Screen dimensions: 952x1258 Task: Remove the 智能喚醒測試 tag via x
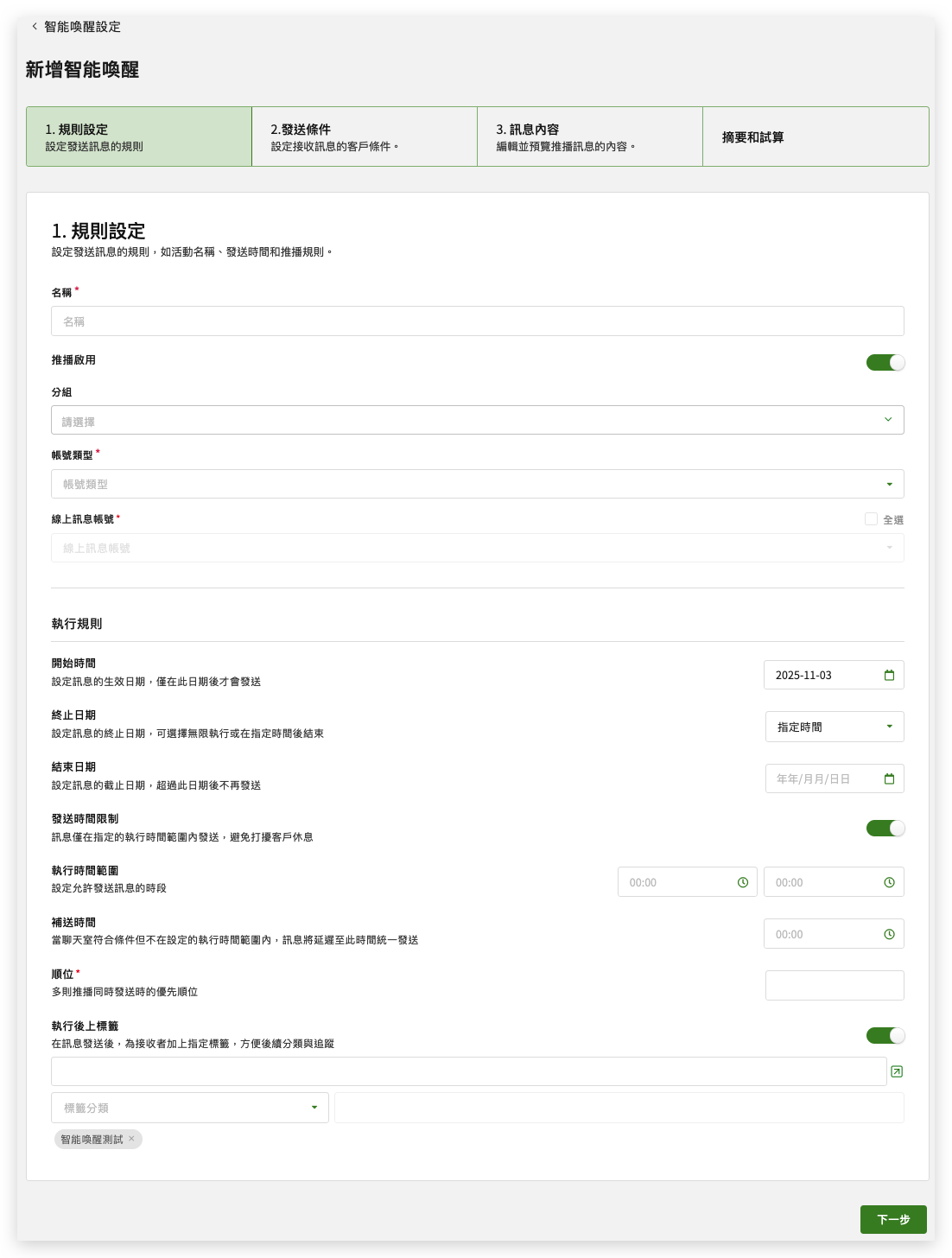[x=131, y=1139]
